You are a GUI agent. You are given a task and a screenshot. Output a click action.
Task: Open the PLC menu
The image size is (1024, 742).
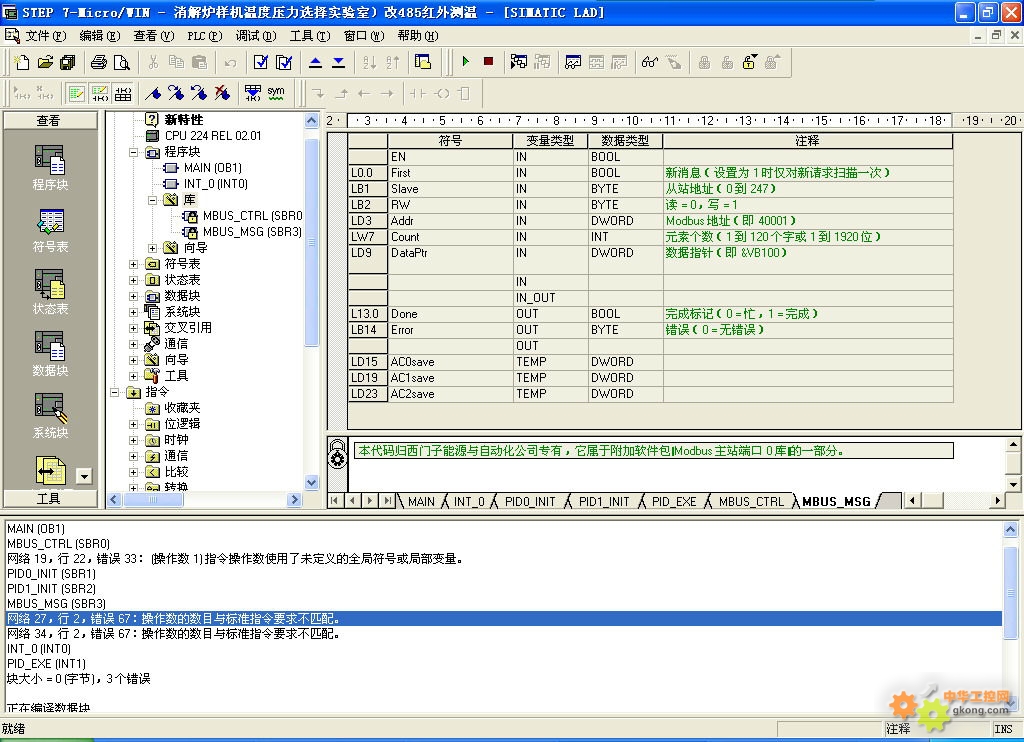coord(204,35)
